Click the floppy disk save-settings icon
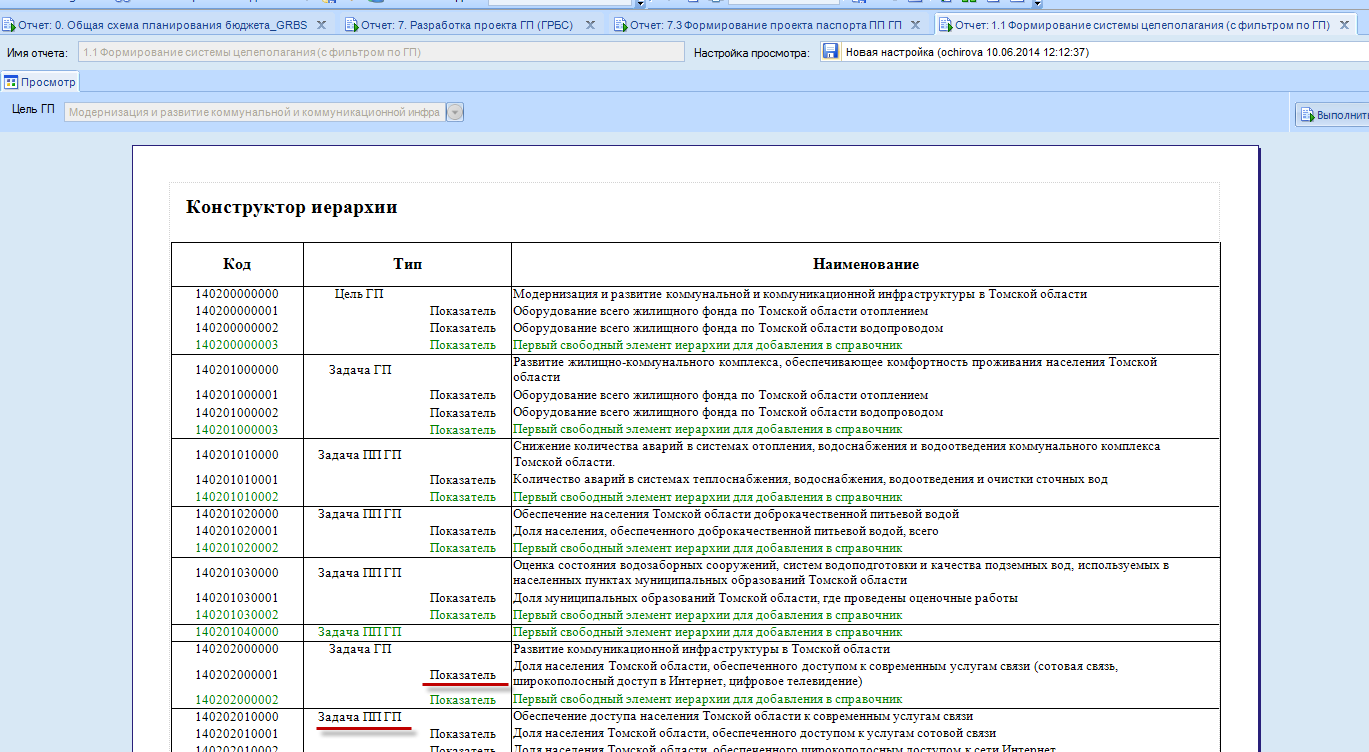The image size is (1369, 752). 830,51
